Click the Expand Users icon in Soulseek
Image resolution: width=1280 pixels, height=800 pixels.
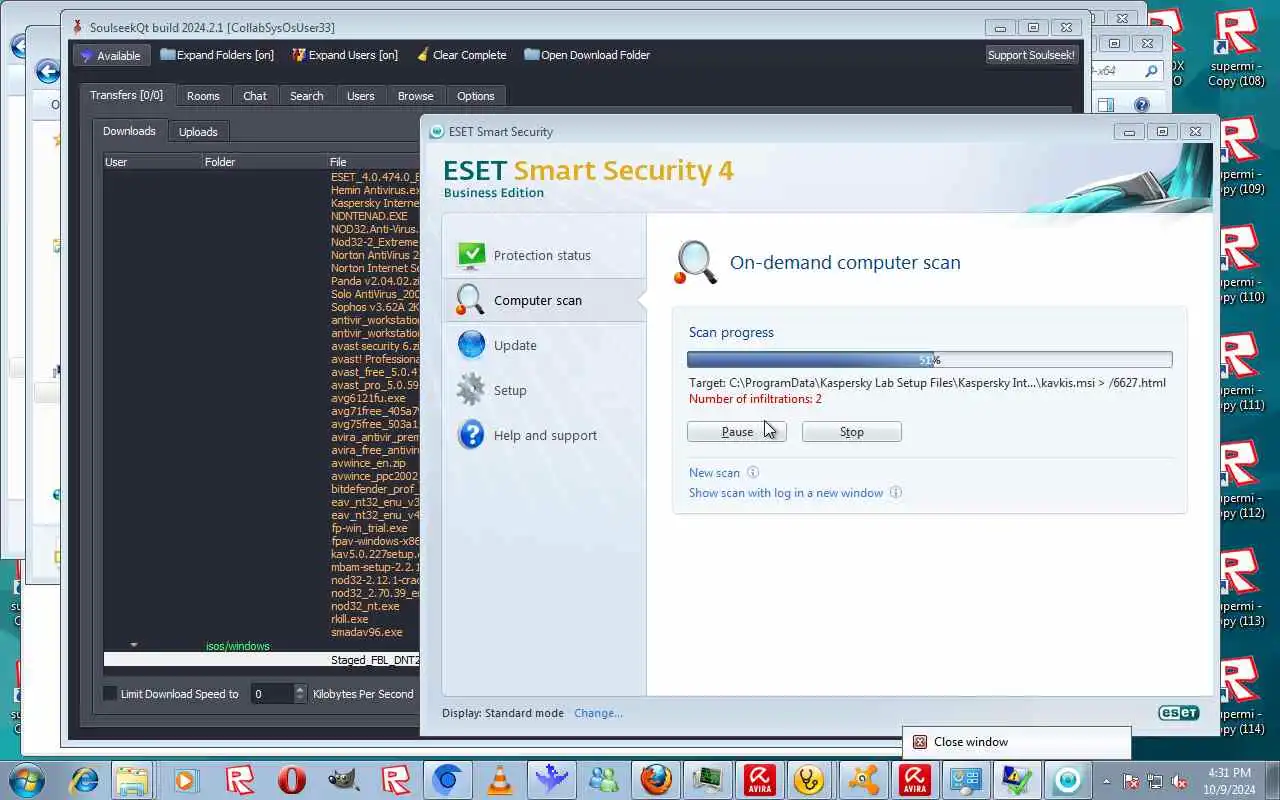tap(298, 55)
